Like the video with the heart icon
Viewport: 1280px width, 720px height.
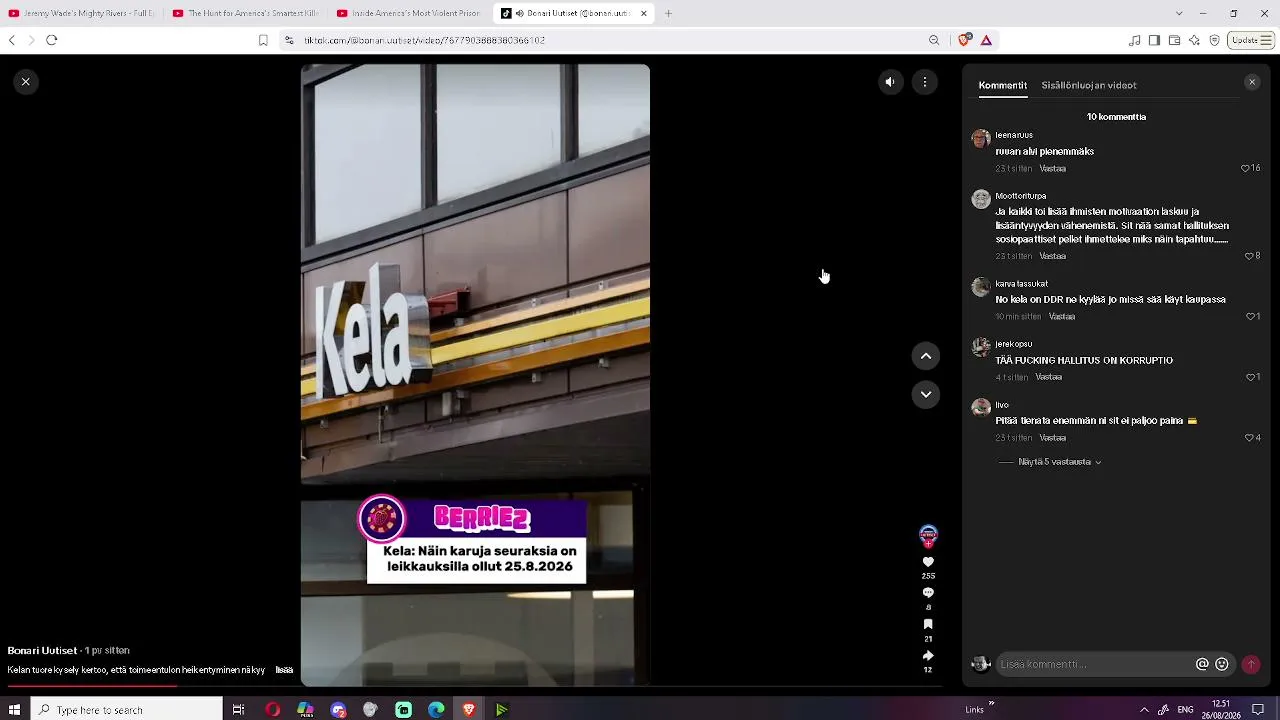[928, 562]
